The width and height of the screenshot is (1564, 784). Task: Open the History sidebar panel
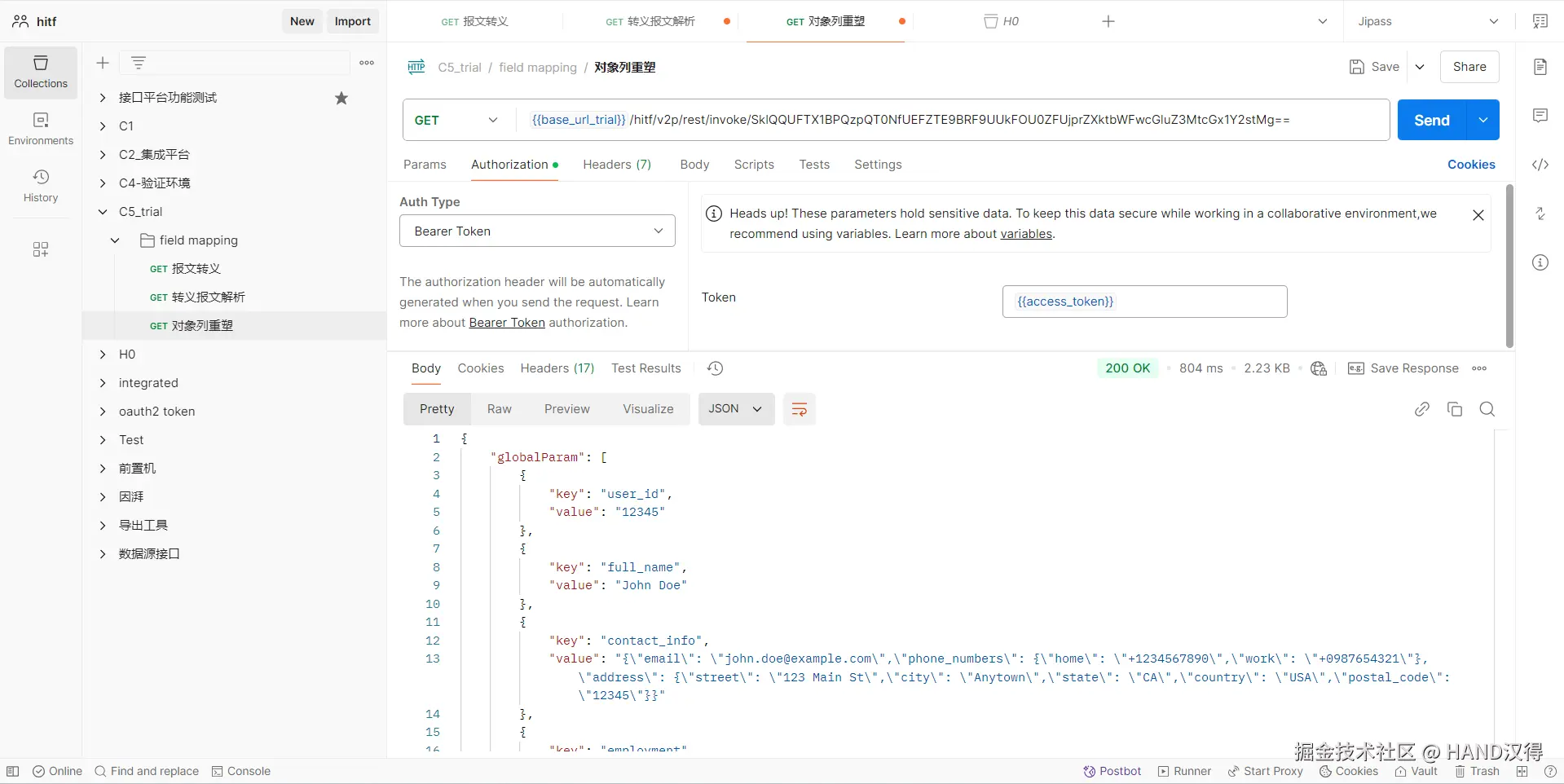point(41,186)
